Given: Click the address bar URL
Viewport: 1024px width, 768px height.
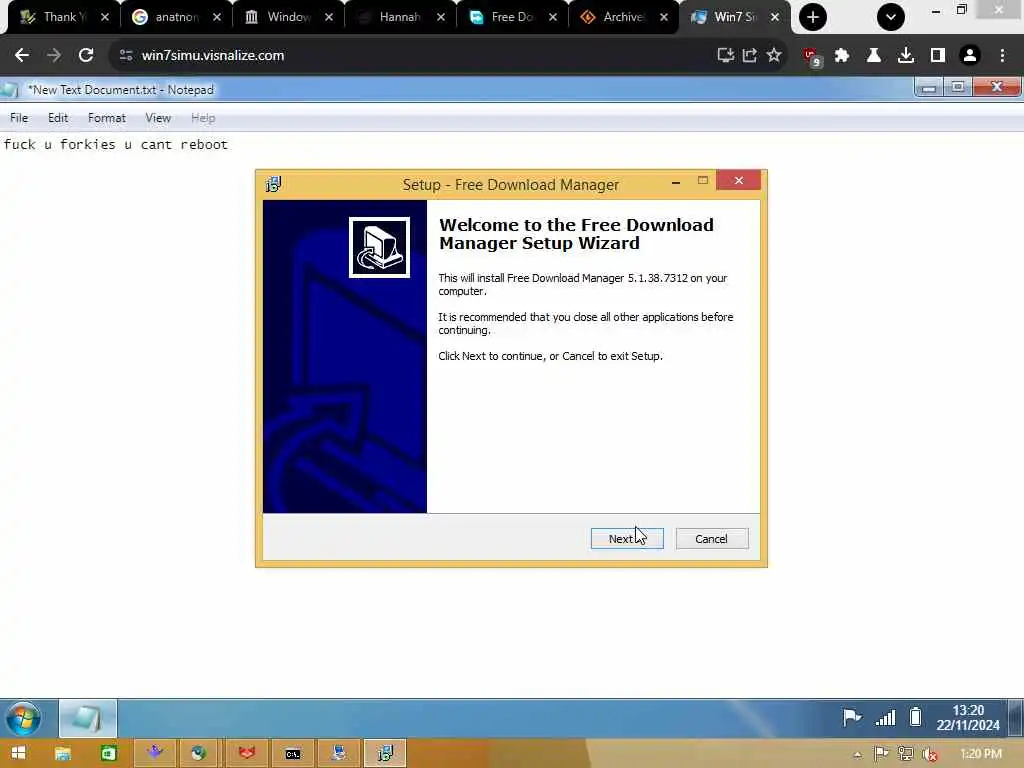Looking at the screenshot, I should pos(213,56).
